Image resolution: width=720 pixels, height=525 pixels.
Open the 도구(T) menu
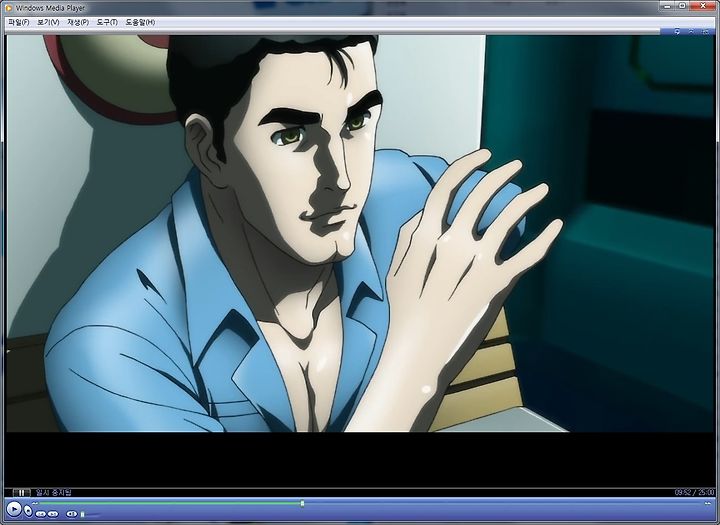107,22
